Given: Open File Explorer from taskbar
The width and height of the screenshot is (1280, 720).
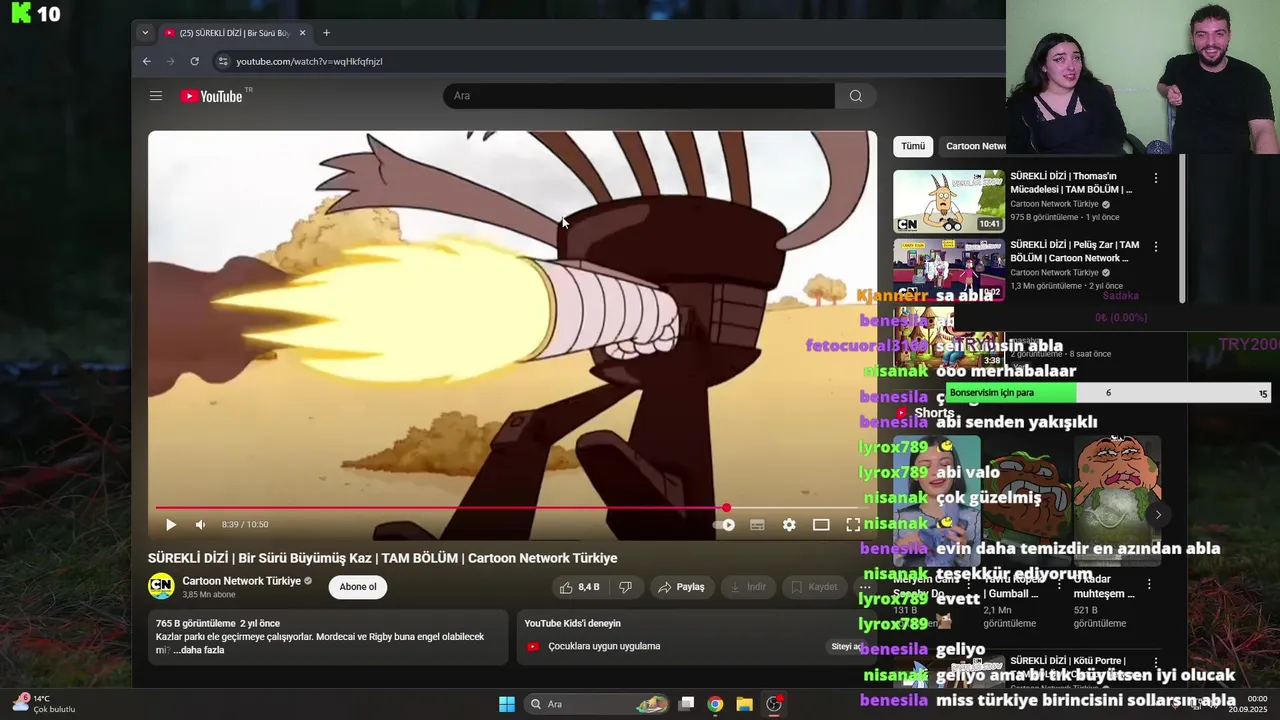Looking at the screenshot, I should 744,704.
